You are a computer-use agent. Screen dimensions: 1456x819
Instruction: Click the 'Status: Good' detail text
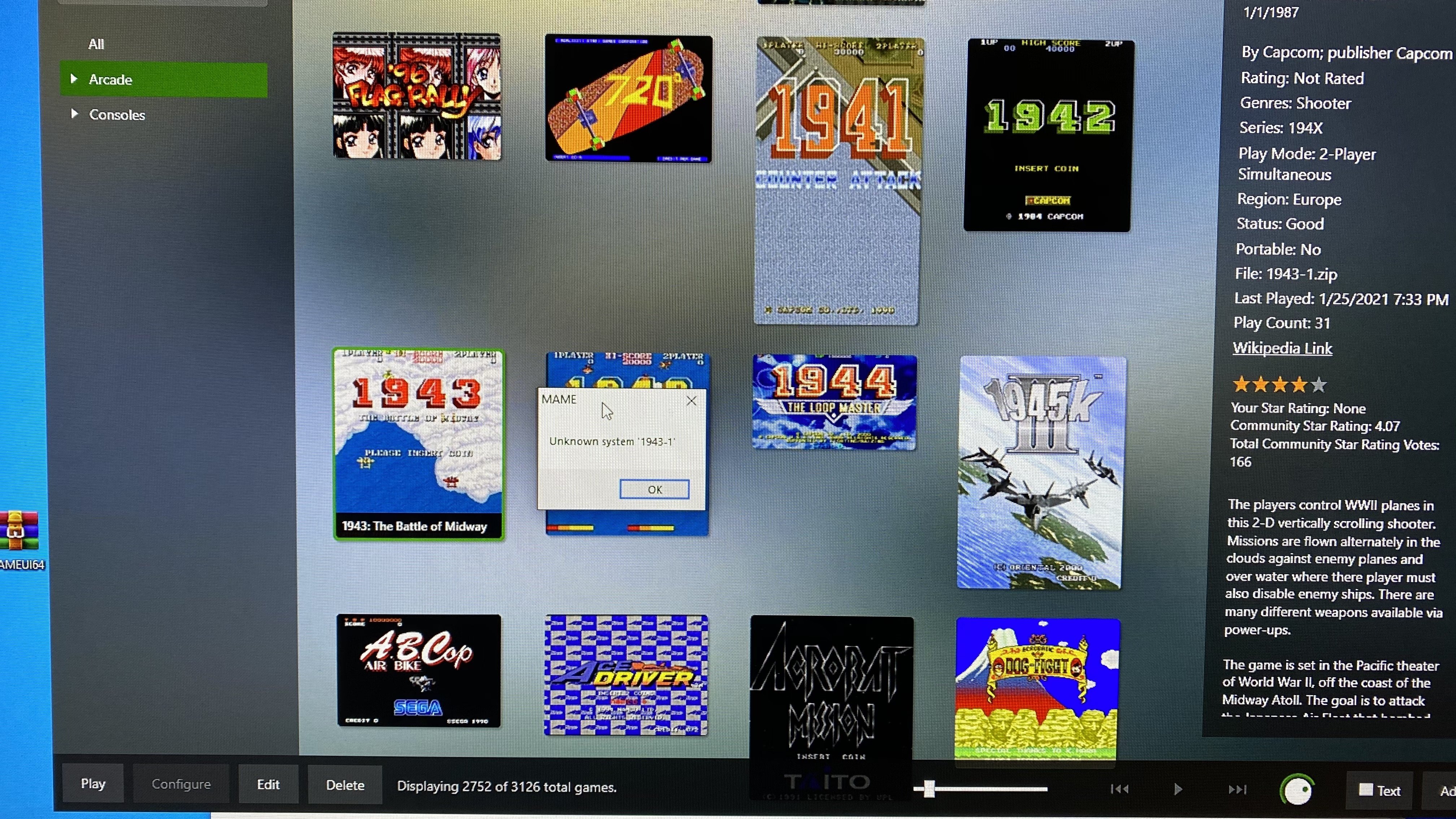1280,224
